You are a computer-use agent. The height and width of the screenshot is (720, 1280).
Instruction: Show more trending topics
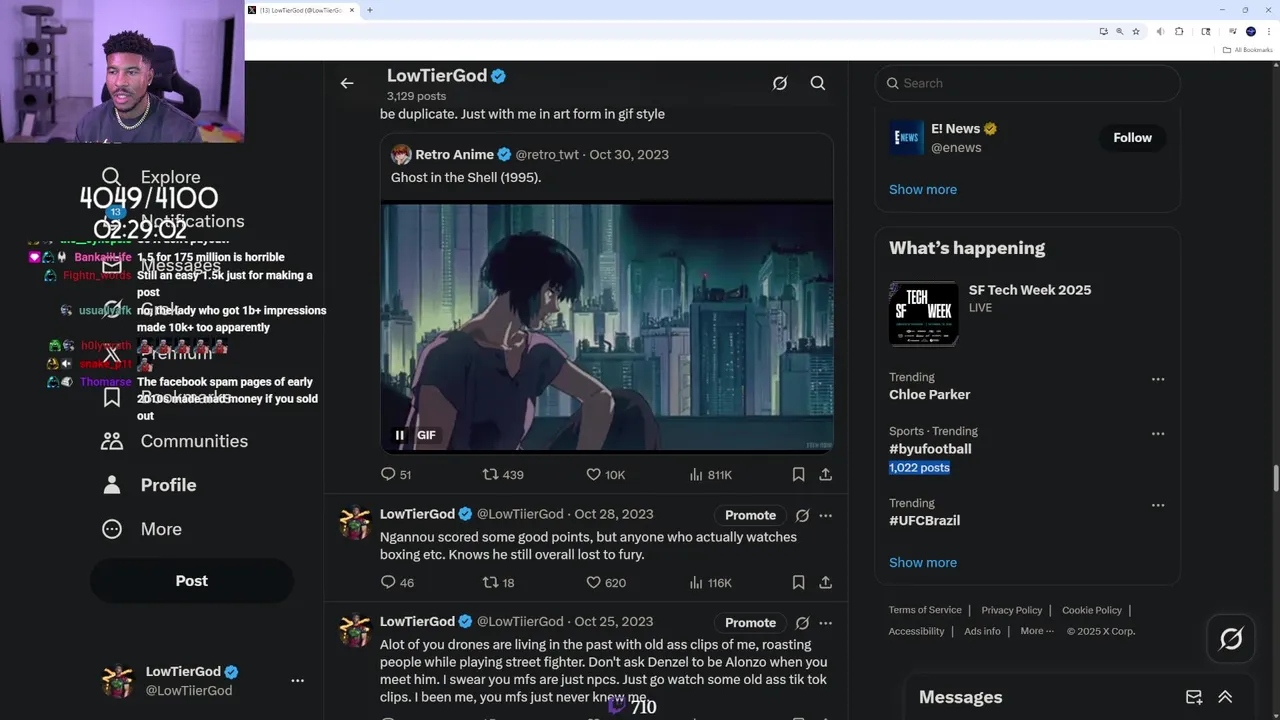(923, 562)
